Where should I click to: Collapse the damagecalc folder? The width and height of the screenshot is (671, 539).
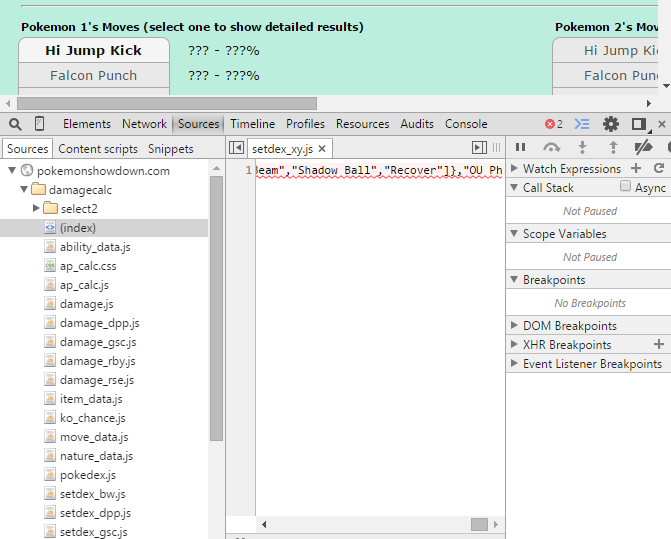24,189
